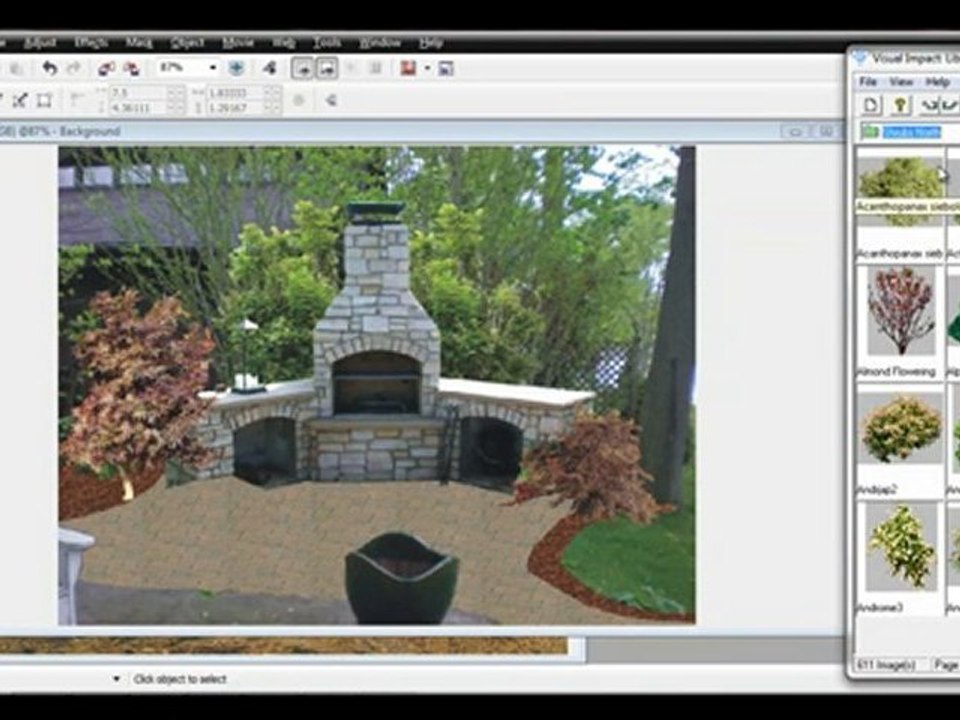Click the 'Click object to select' status text
Viewport: 960px width, 720px height.
pos(180,679)
